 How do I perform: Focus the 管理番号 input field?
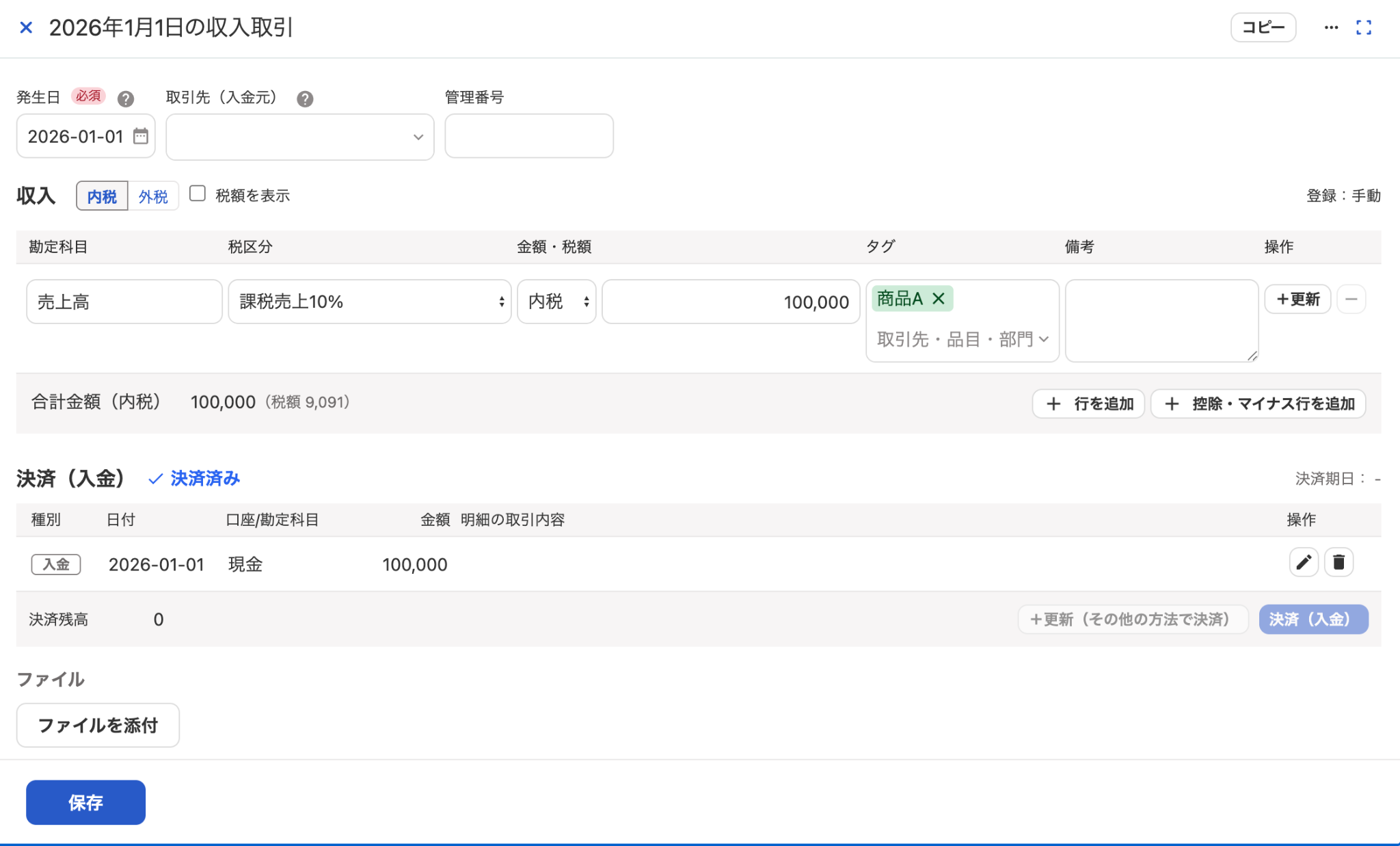(x=529, y=136)
